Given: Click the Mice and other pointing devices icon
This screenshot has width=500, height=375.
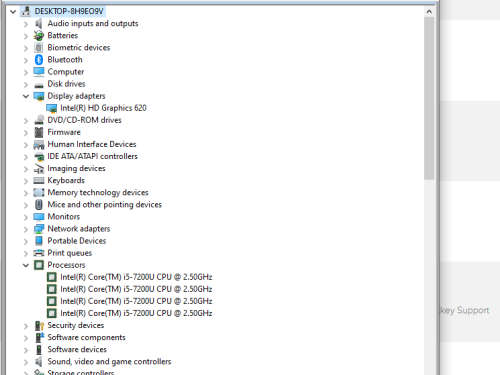Looking at the screenshot, I should tap(39, 205).
